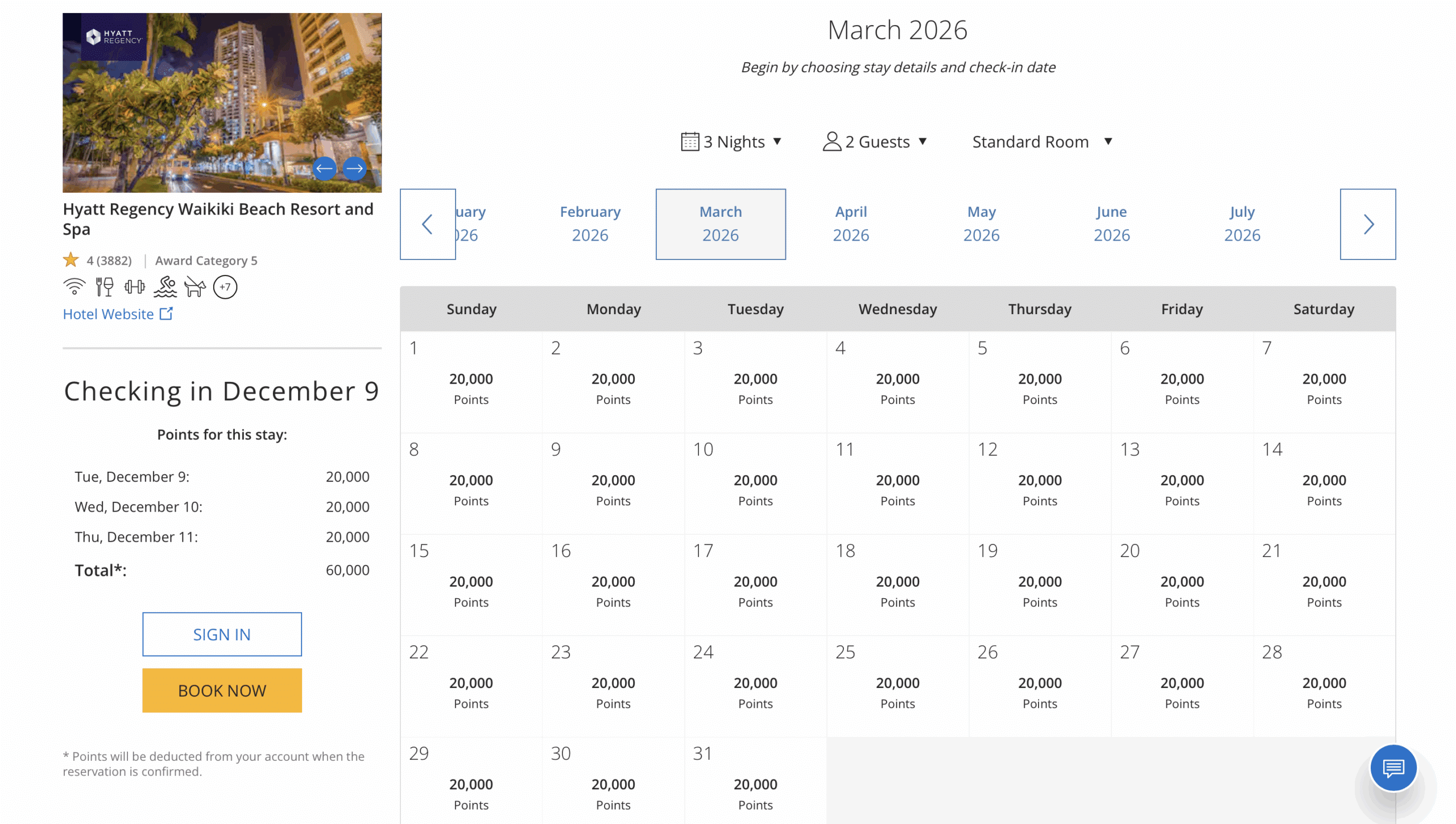Viewport: 1456px width, 824px height.
Task: Select March 31 as check-in date
Action: coord(755,781)
